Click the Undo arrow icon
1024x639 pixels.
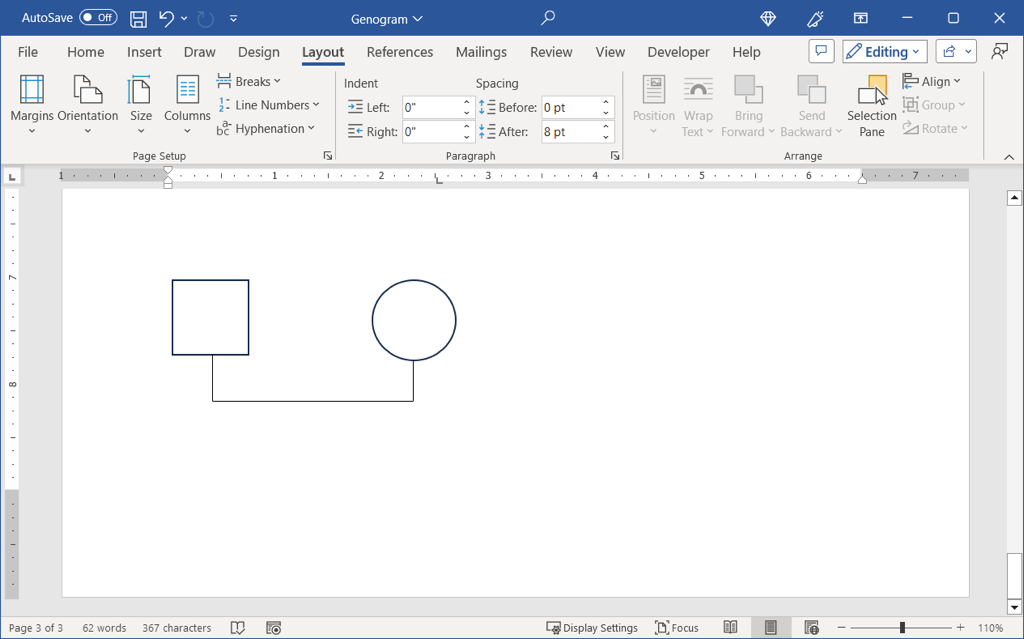point(166,19)
